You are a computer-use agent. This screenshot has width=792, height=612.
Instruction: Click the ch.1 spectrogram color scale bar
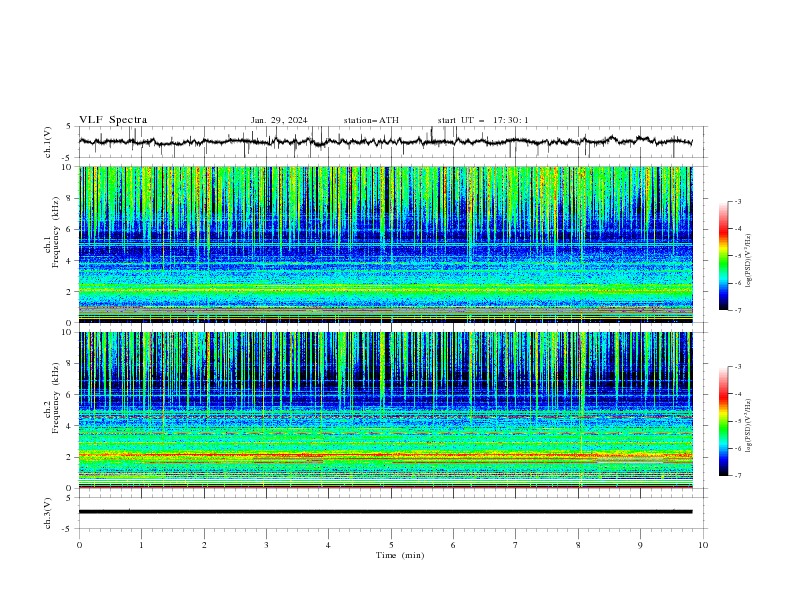(x=723, y=256)
